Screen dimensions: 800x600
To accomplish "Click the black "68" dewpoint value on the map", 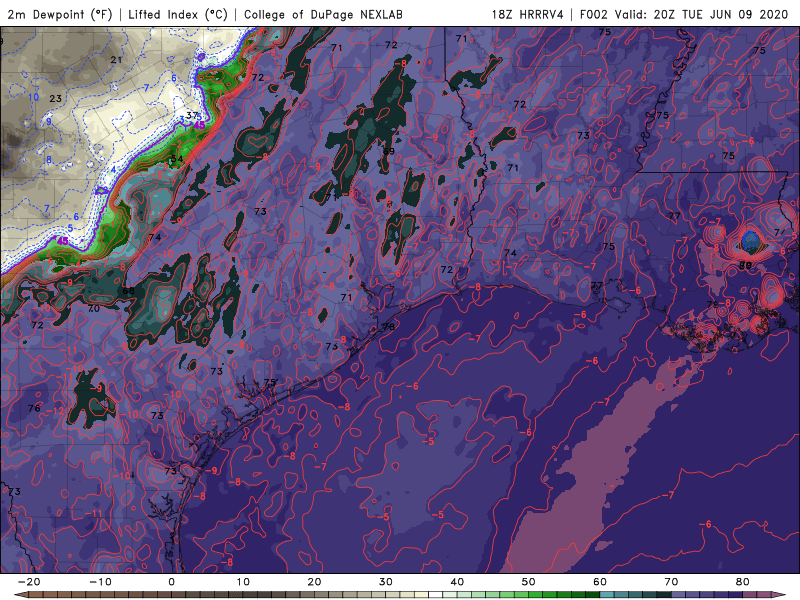I will (129, 291).
